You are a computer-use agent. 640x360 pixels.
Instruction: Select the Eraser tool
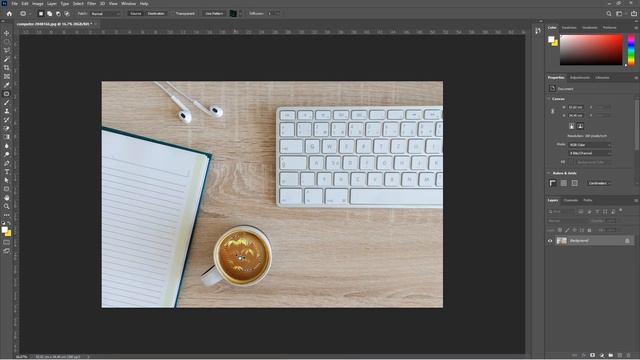pos(7,129)
